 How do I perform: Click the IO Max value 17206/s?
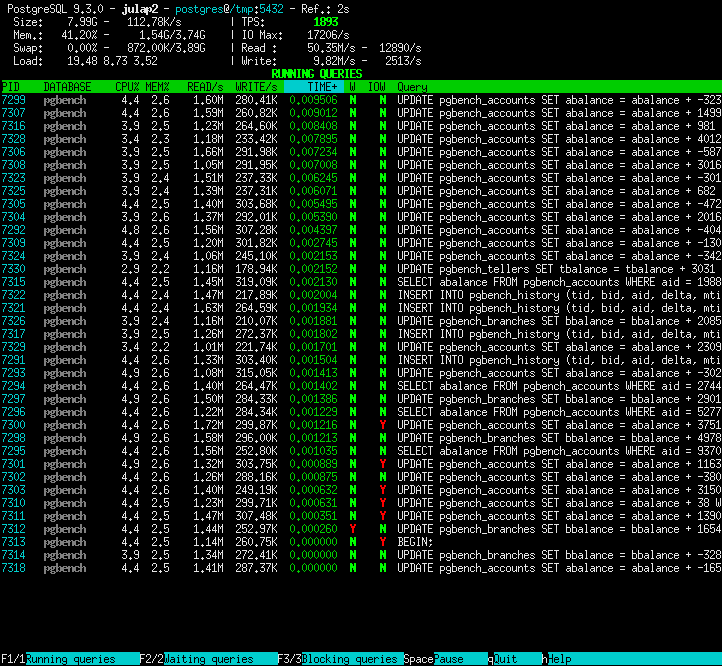328,35
